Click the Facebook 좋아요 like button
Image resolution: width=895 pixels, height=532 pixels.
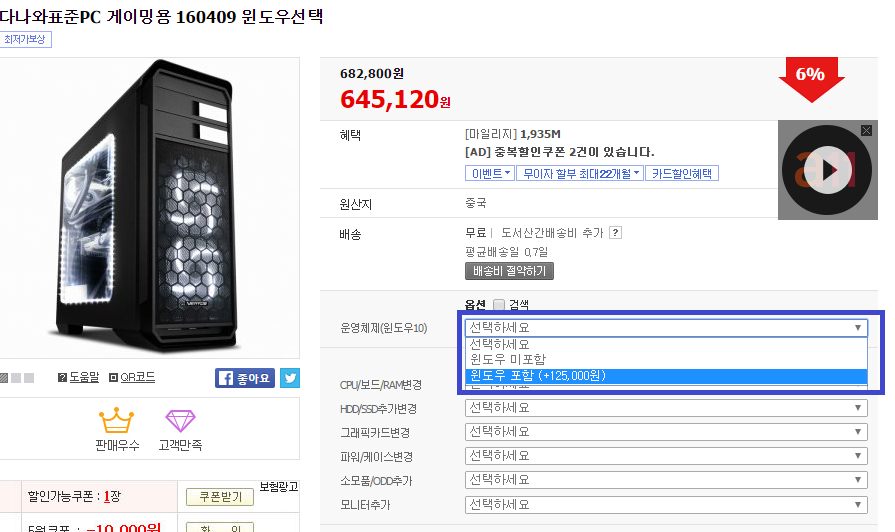245,378
